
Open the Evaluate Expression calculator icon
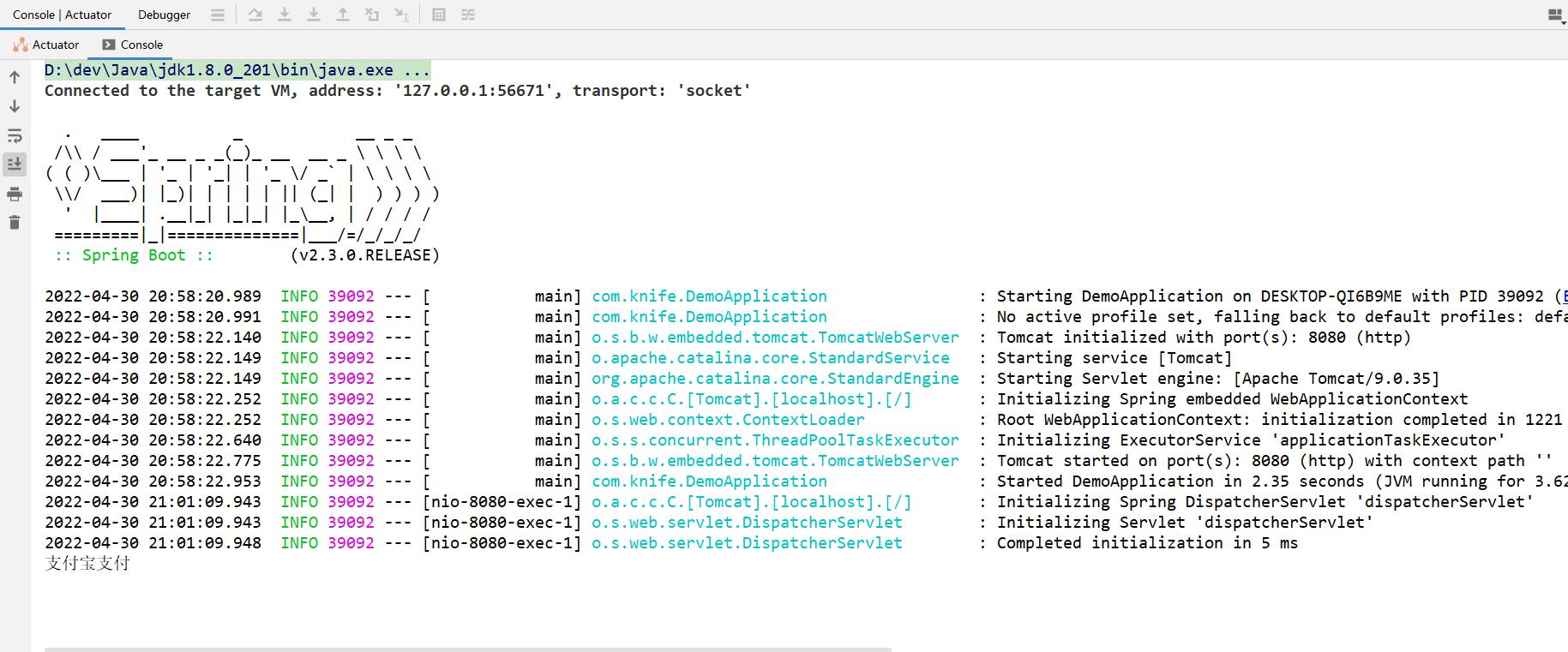point(439,15)
